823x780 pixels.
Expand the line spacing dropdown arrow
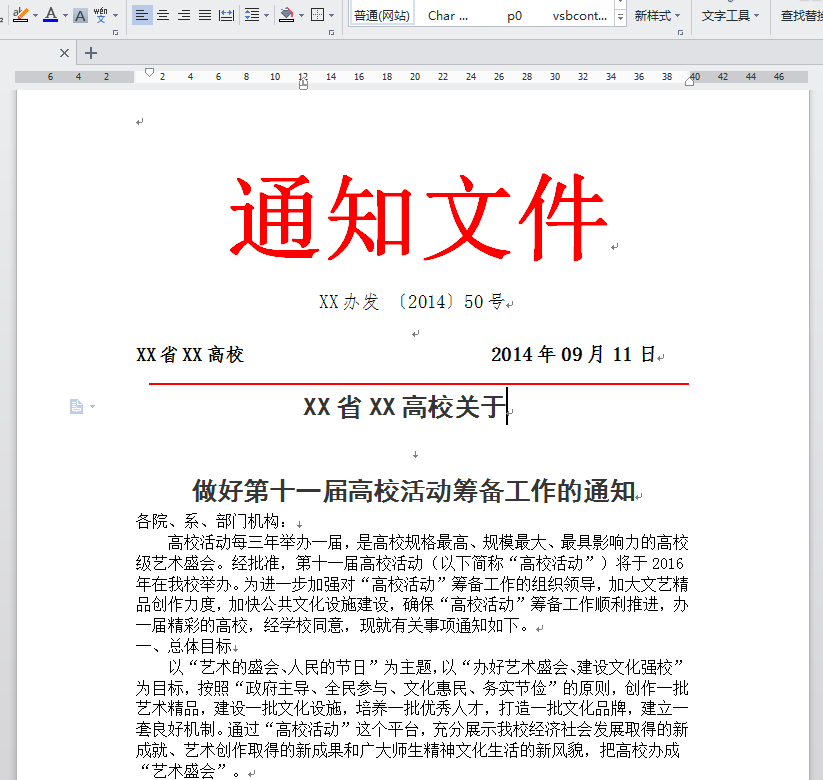[x=265, y=16]
